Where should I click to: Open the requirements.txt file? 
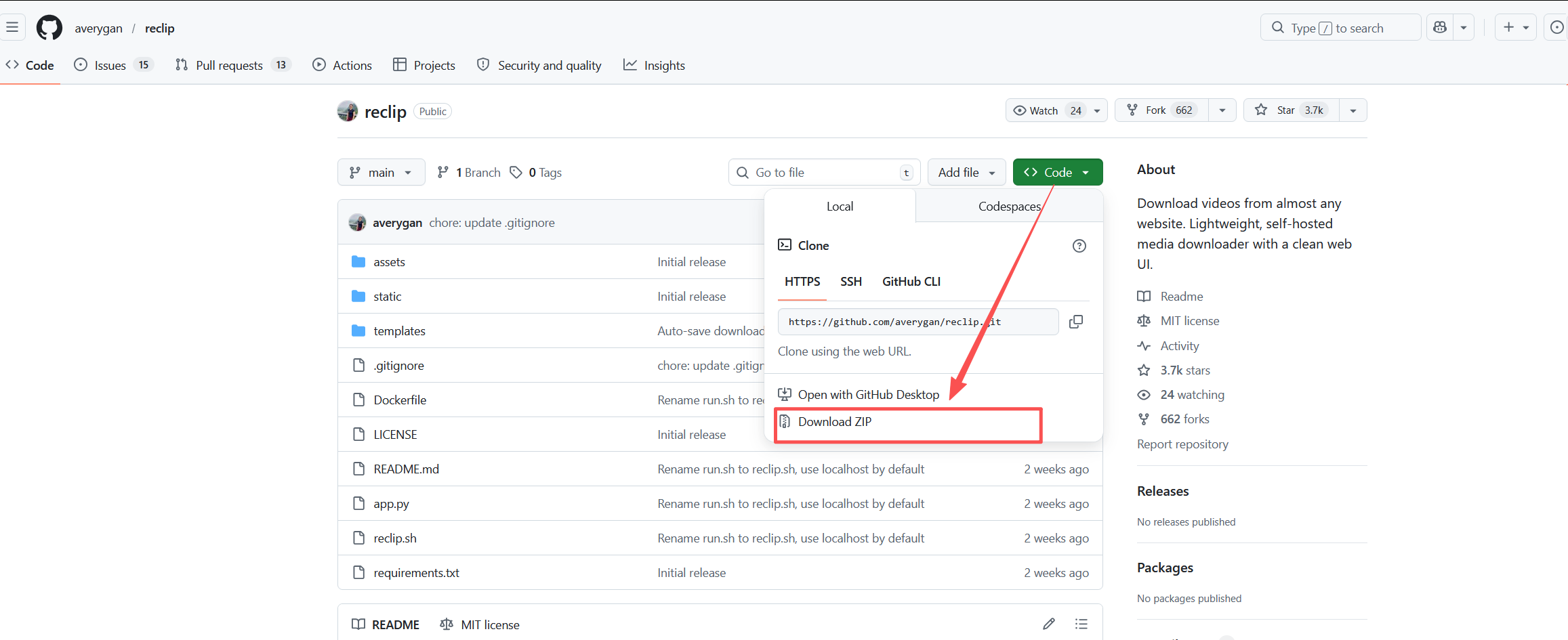[417, 573]
